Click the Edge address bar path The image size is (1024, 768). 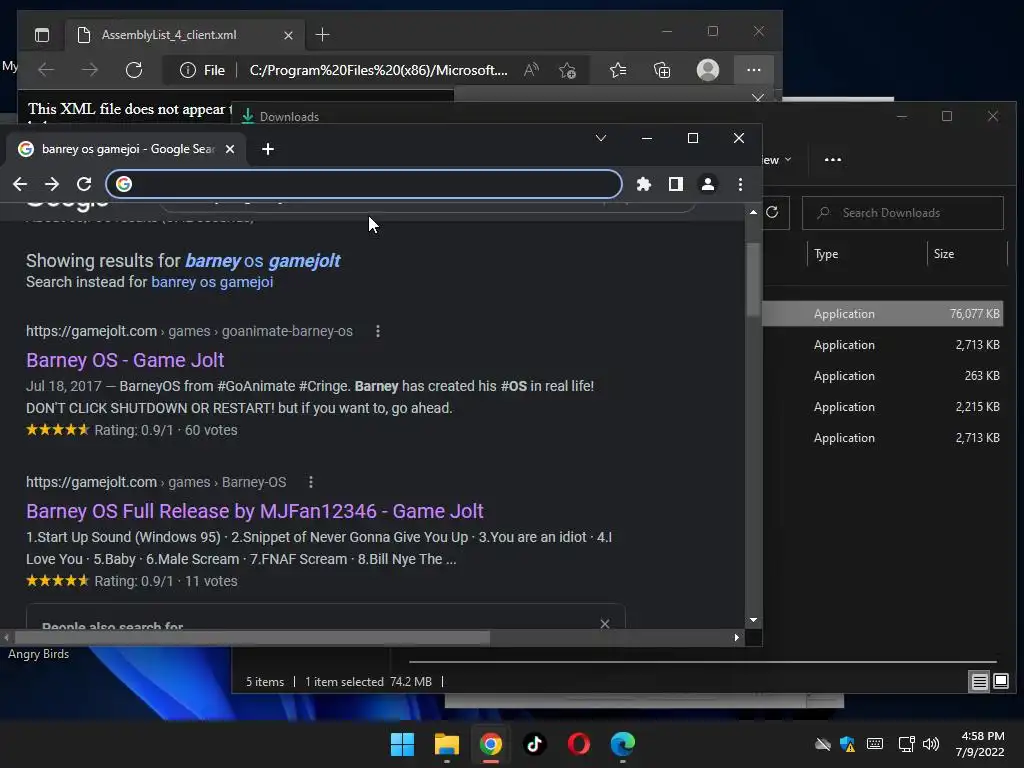378,70
